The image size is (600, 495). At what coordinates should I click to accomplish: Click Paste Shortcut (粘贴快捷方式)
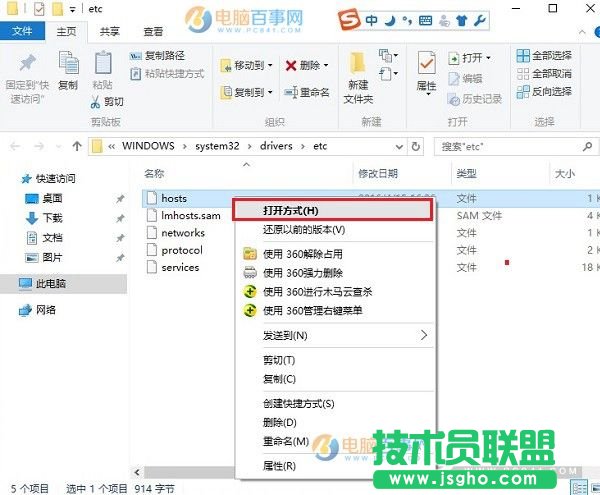[x=167, y=73]
